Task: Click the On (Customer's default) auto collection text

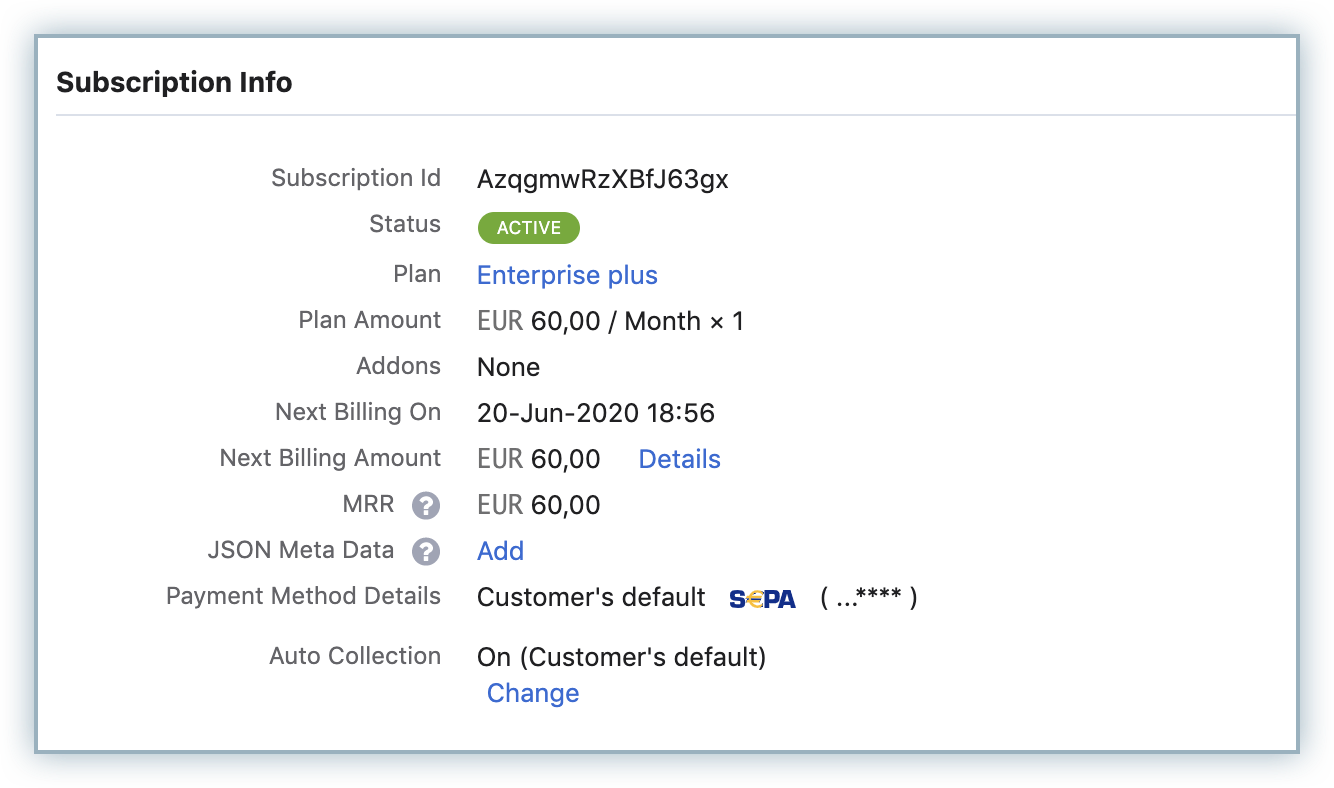Action: coord(621,657)
